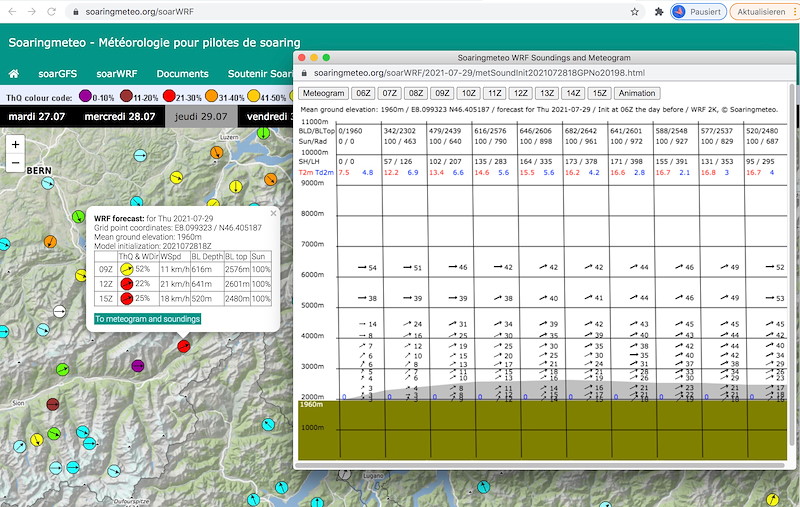Show the 09Z sounding
The width and height of the screenshot is (800, 507).
[442, 93]
